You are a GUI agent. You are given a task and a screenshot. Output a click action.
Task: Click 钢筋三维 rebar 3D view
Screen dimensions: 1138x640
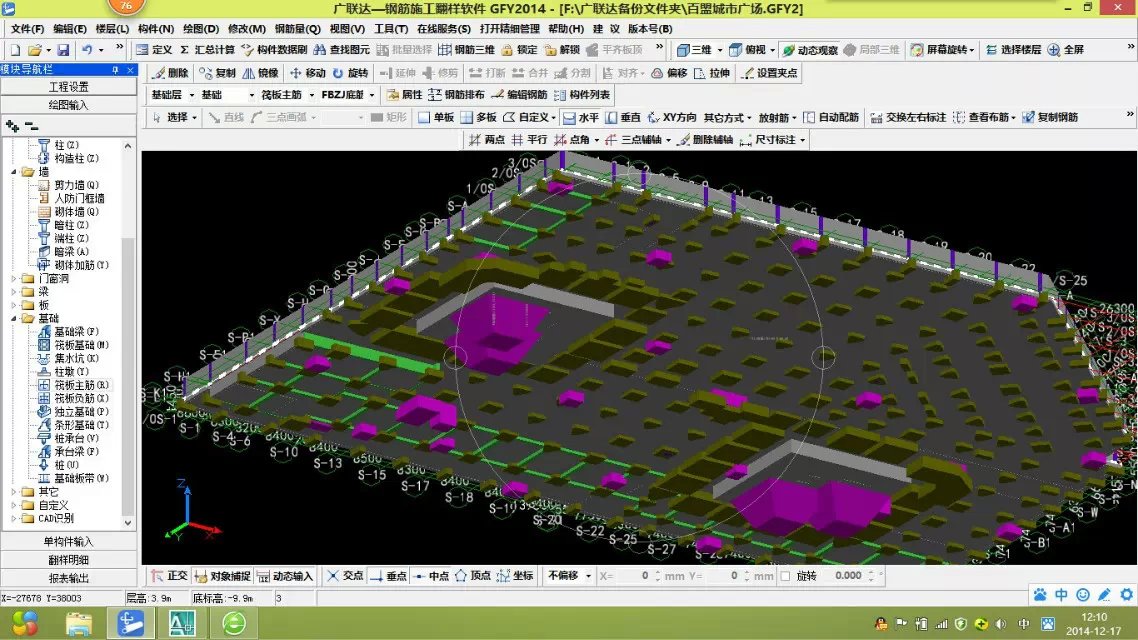(466, 50)
